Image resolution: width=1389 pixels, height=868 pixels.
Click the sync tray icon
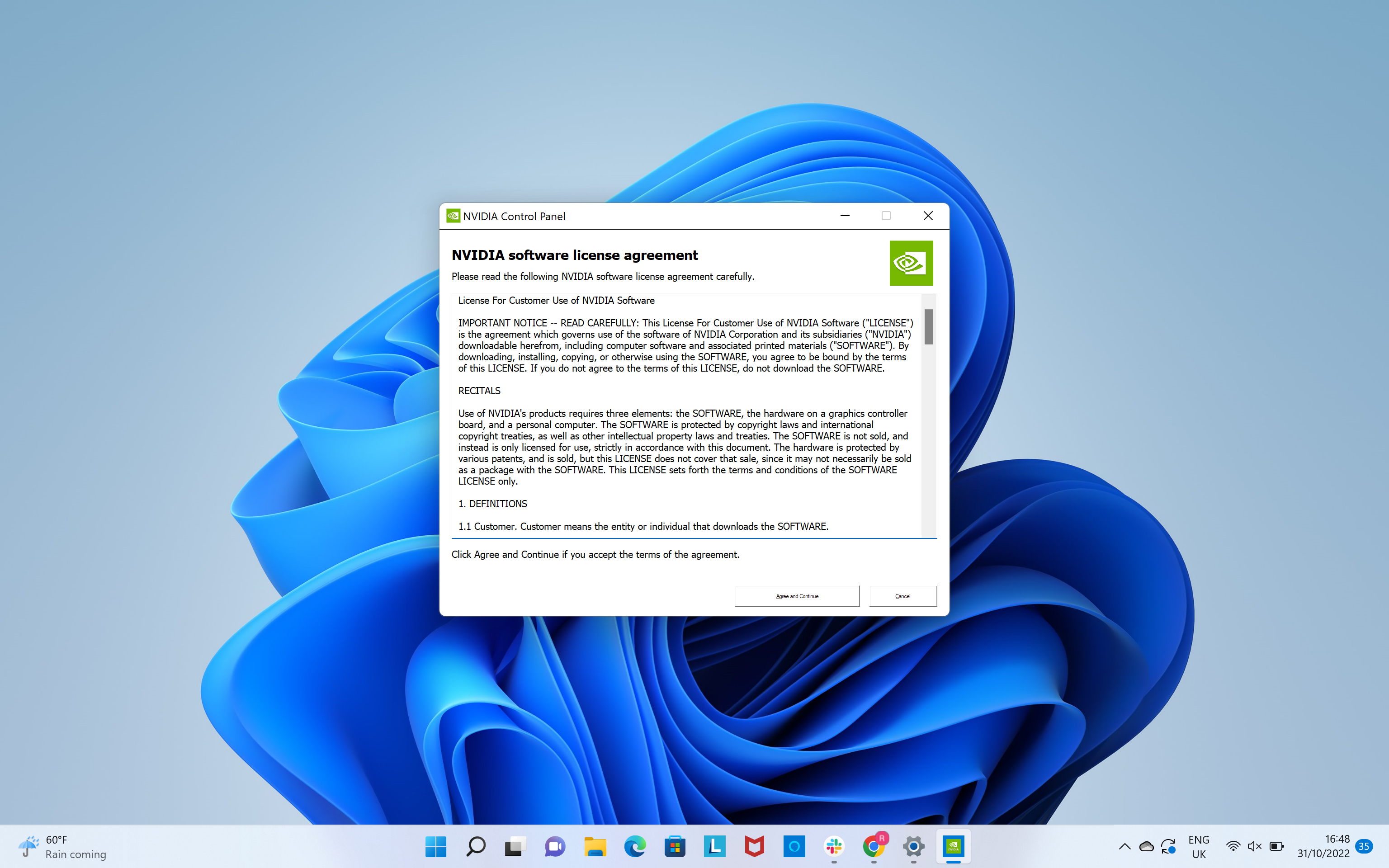coord(1168,846)
